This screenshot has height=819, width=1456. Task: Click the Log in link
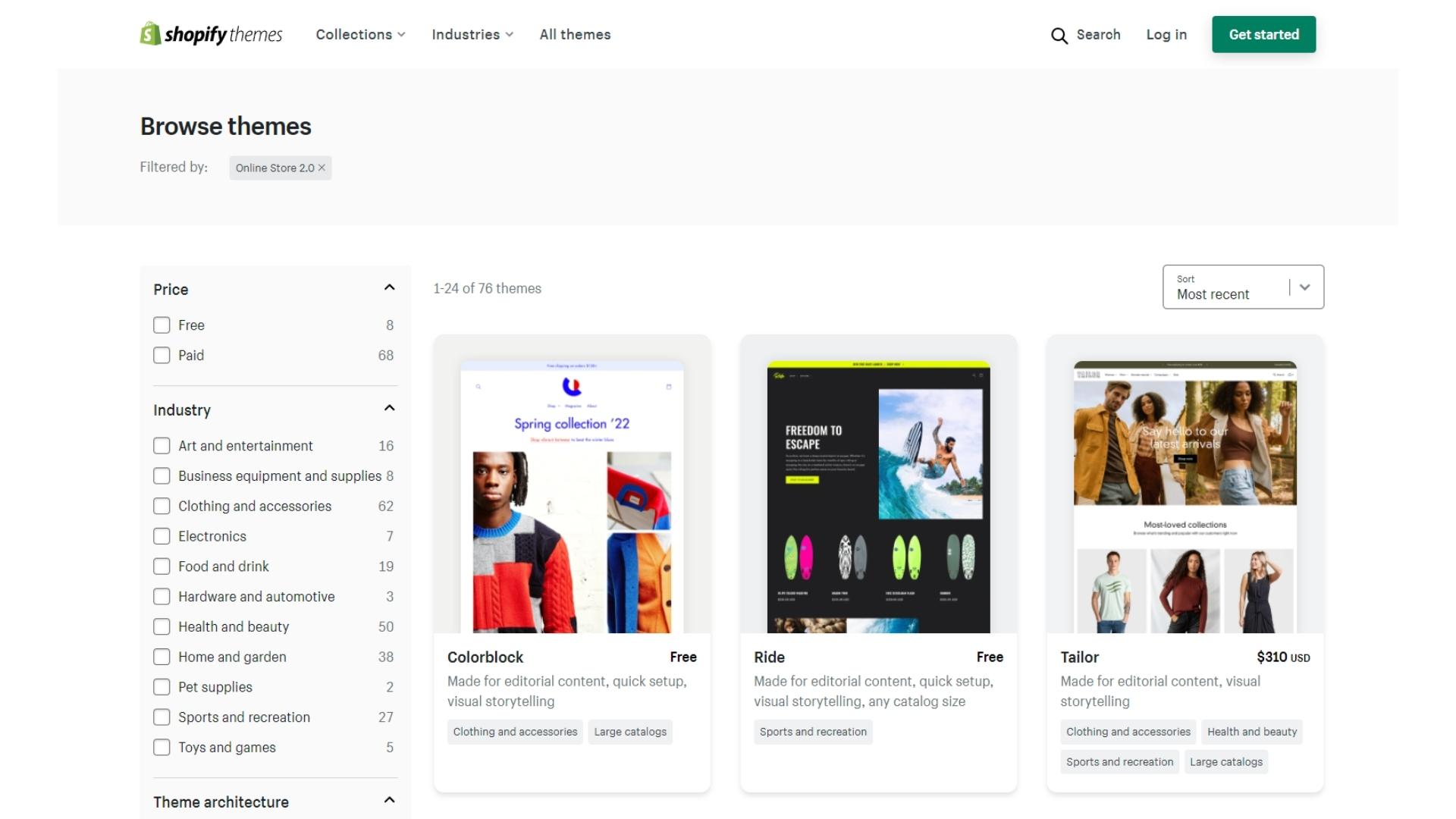[x=1166, y=34]
